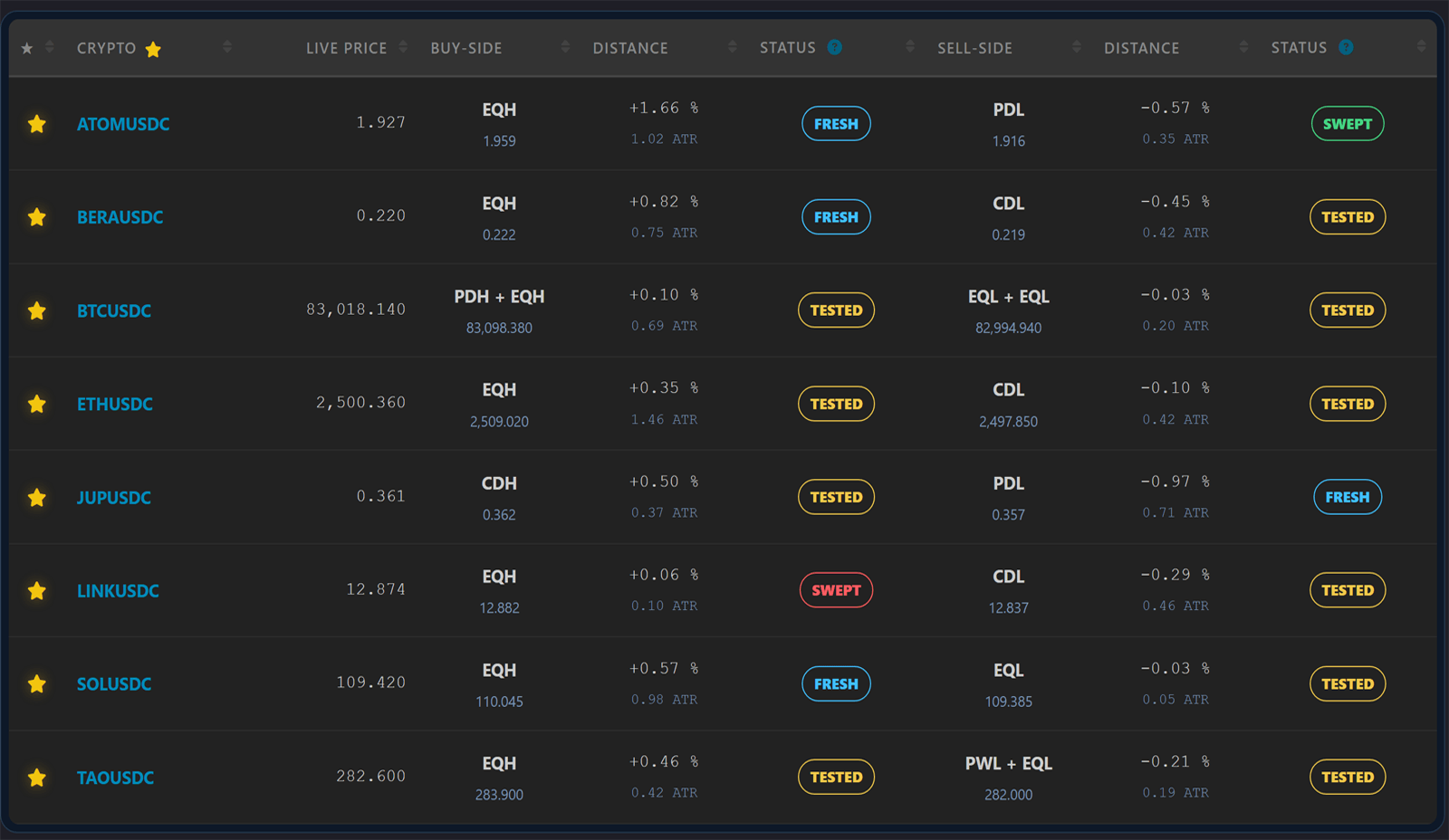Screen dimensions: 1449x840
Task: Open the LINKUSDC pair link
Action: click(x=118, y=590)
